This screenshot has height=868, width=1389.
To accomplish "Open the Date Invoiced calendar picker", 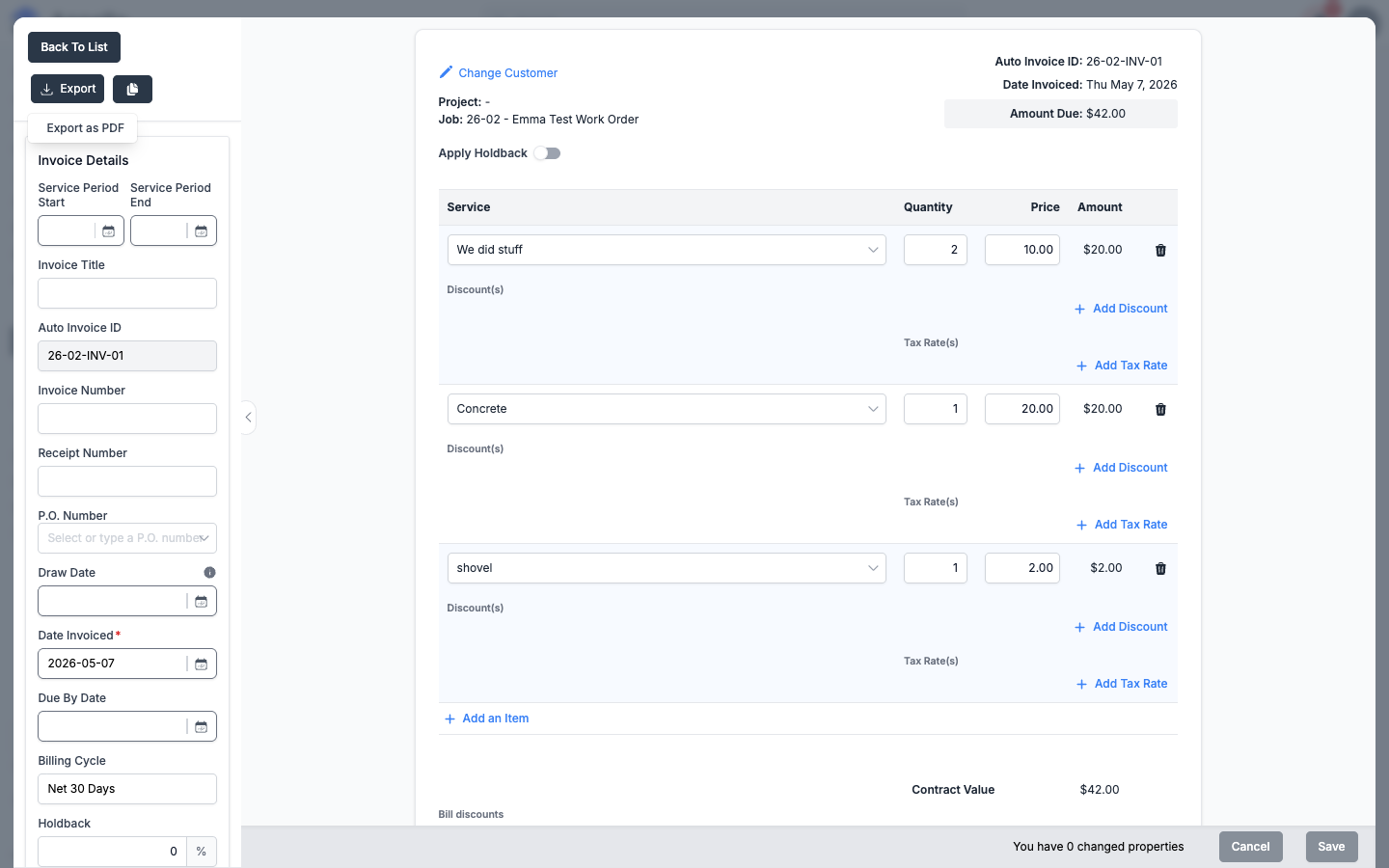I will coord(202,664).
